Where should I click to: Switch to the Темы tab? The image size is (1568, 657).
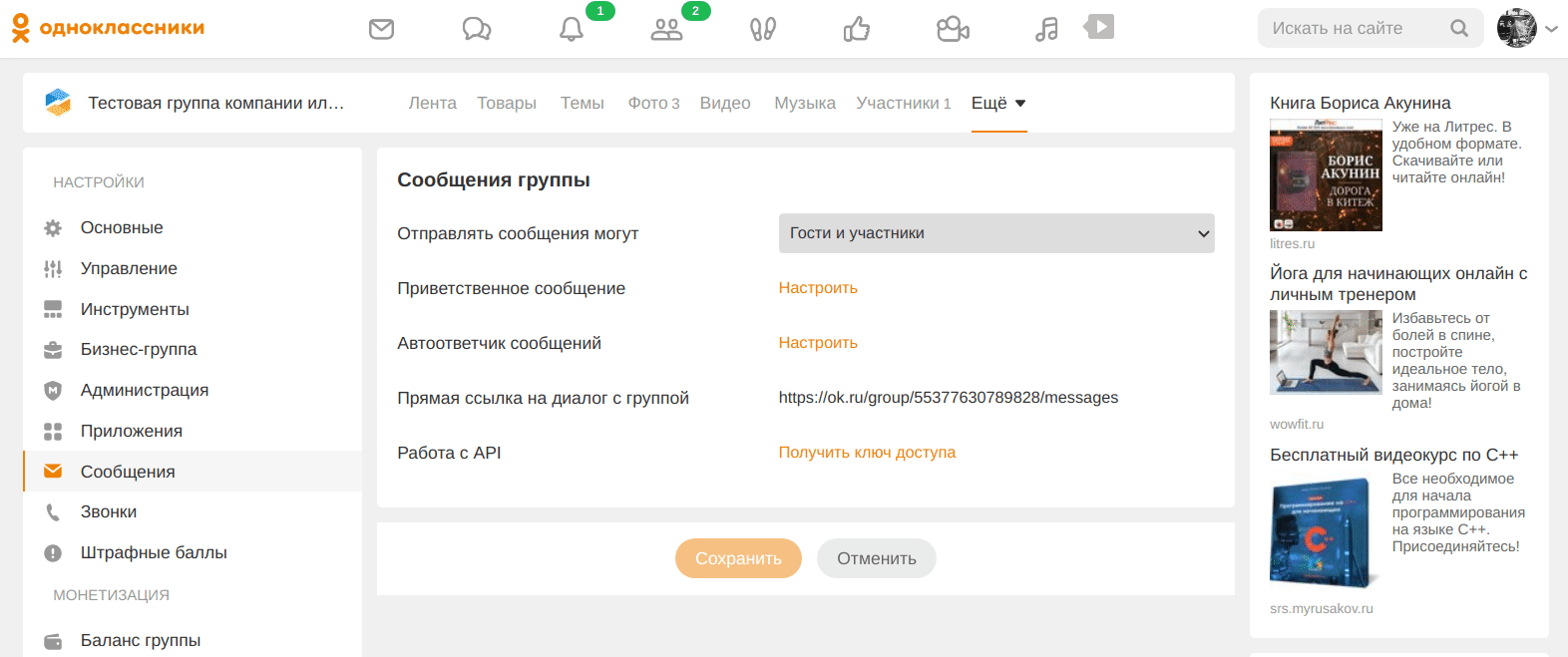click(583, 103)
